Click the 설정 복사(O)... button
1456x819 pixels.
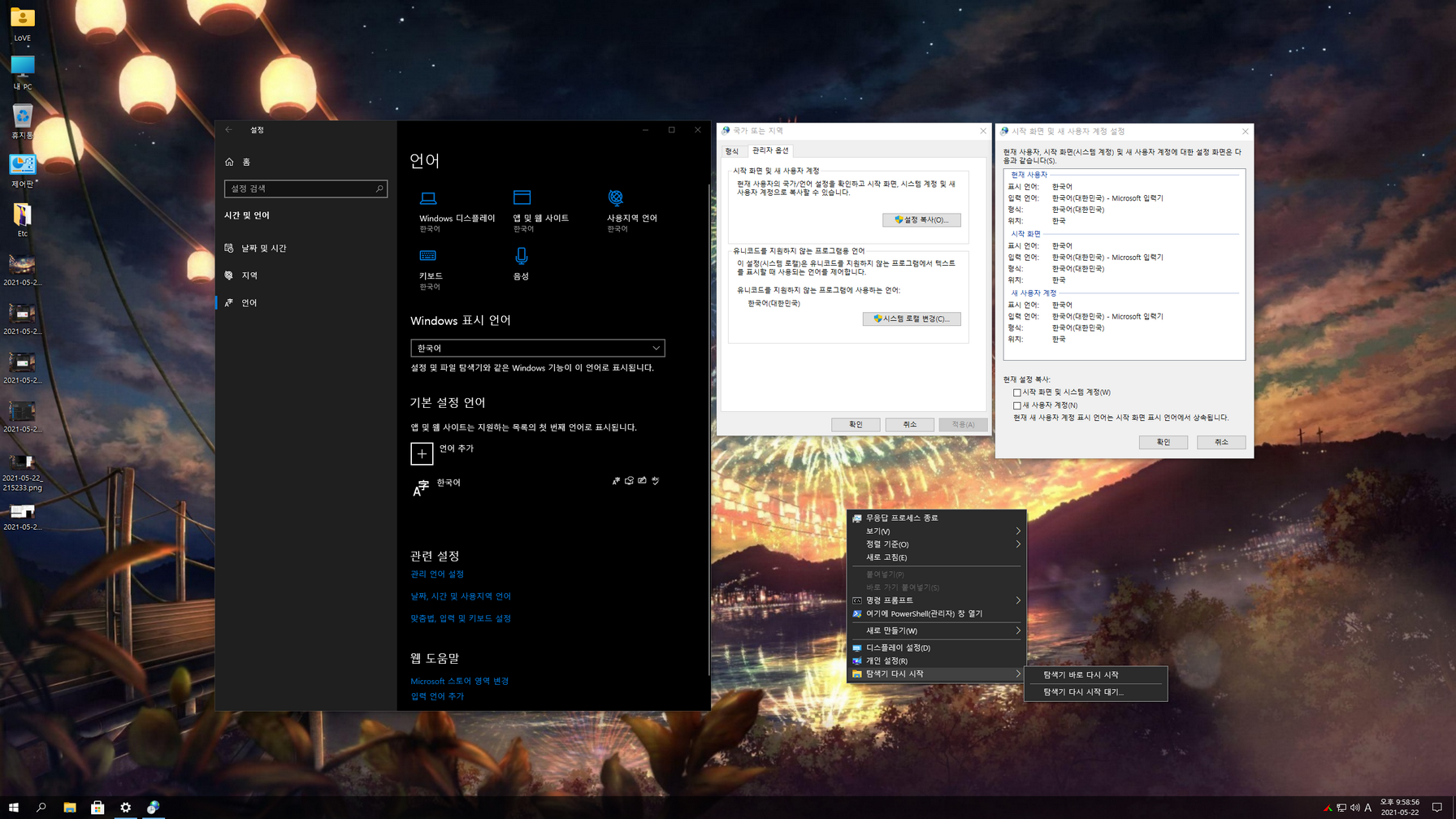[921, 219]
